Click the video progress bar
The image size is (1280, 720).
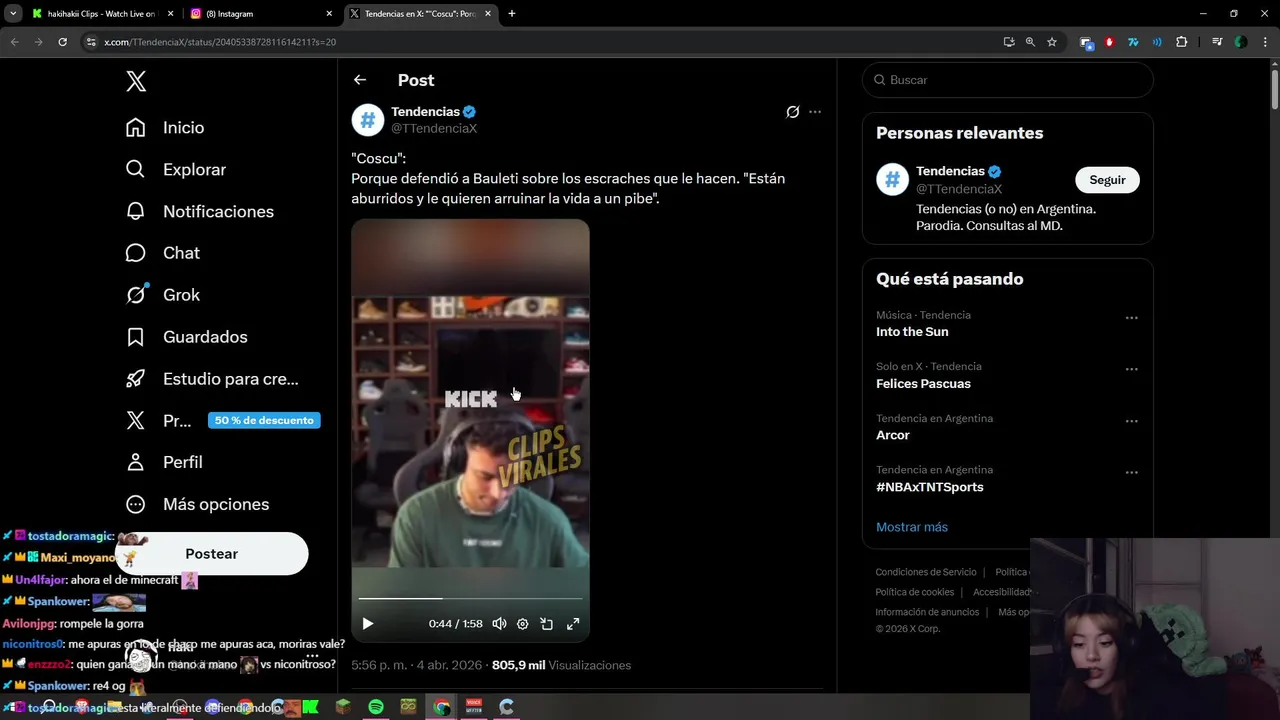[470, 598]
